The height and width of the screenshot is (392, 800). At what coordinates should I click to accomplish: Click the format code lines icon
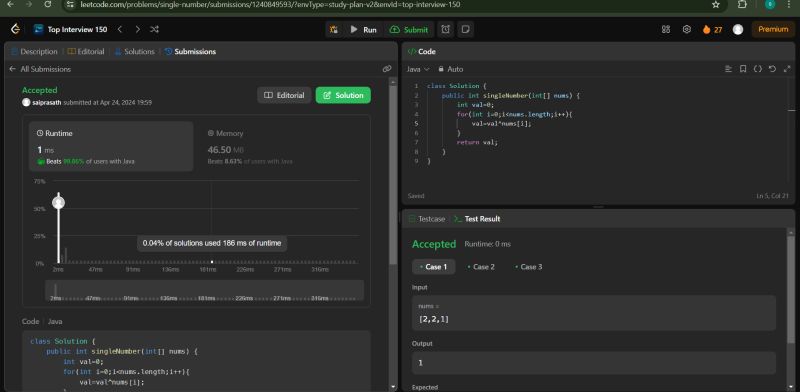click(729, 69)
